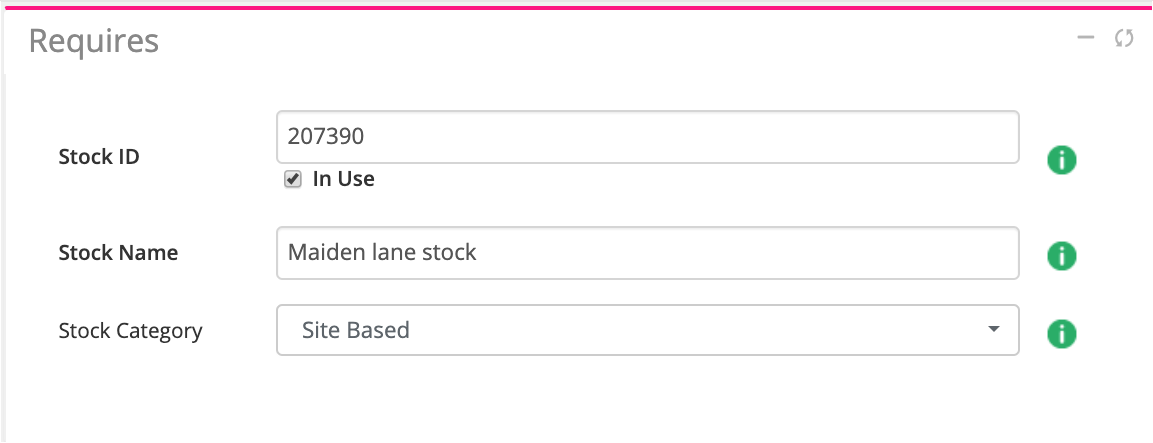Image resolution: width=1153 pixels, height=443 pixels.
Task: Click the pink accent bar atop panel
Action: point(576,6)
